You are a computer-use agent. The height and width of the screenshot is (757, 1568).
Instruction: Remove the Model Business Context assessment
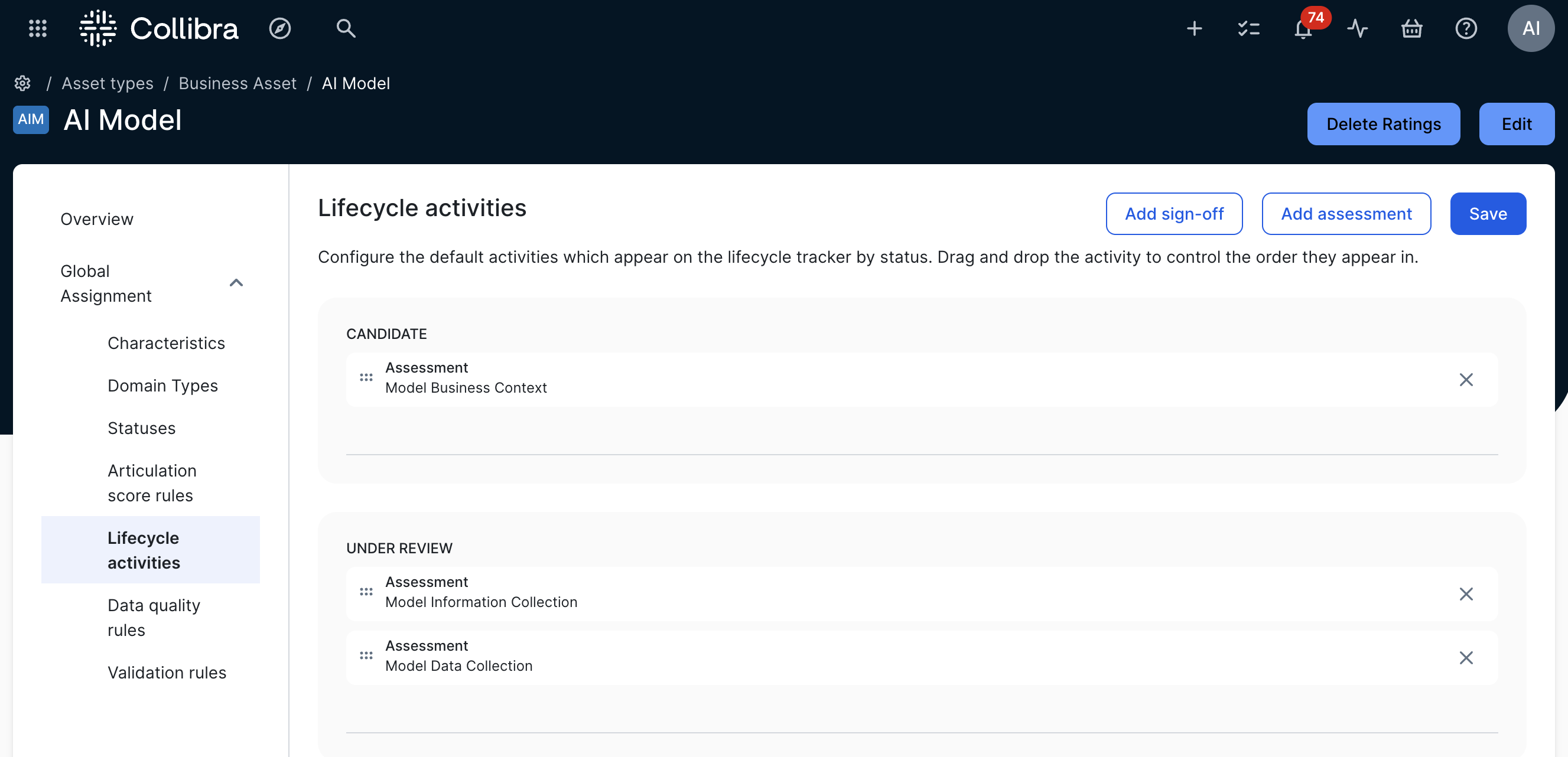[x=1466, y=380]
